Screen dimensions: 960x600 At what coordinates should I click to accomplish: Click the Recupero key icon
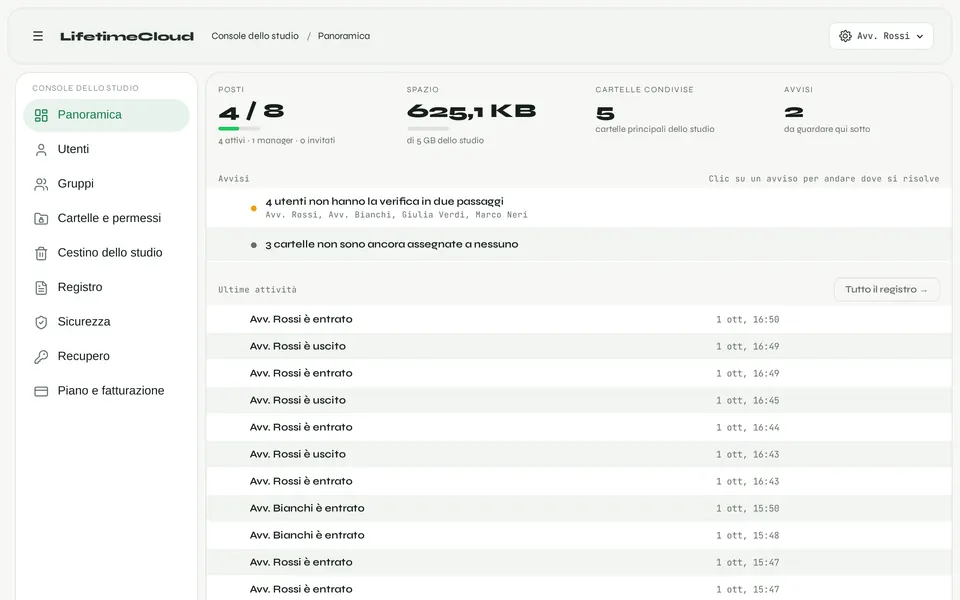pyautogui.click(x=41, y=356)
